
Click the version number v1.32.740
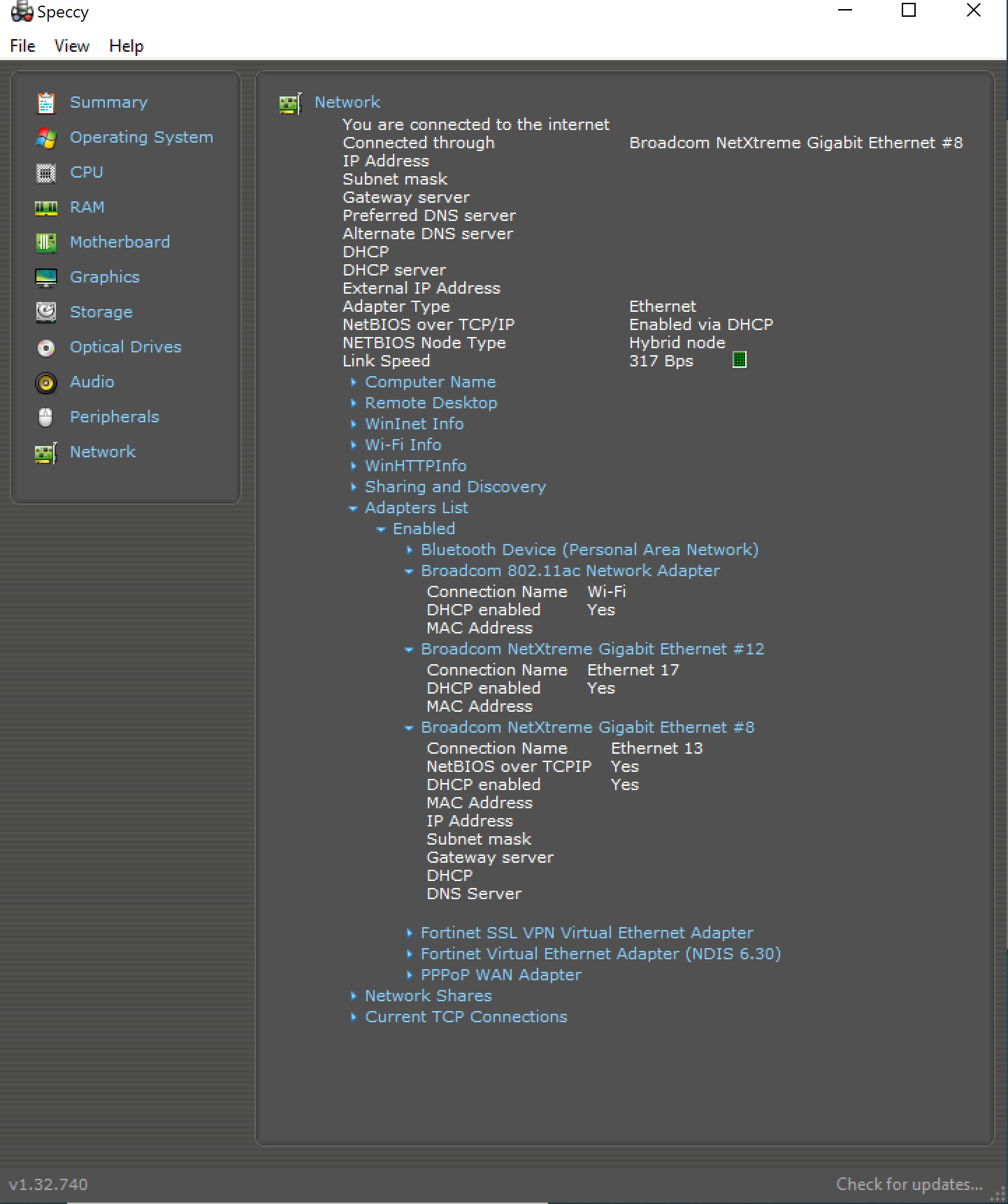[48, 1184]
